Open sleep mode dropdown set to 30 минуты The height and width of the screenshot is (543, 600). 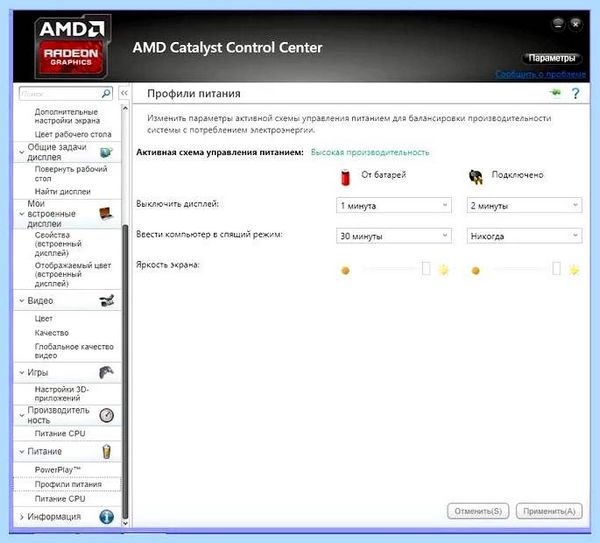pos(394,236)
